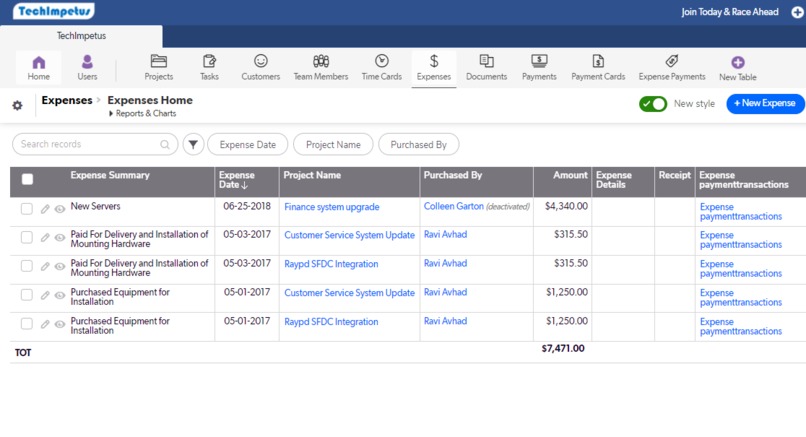Viewport: 806px width, 437px height.
Task: Click the New Servers summary text
Action: (95, 206)
